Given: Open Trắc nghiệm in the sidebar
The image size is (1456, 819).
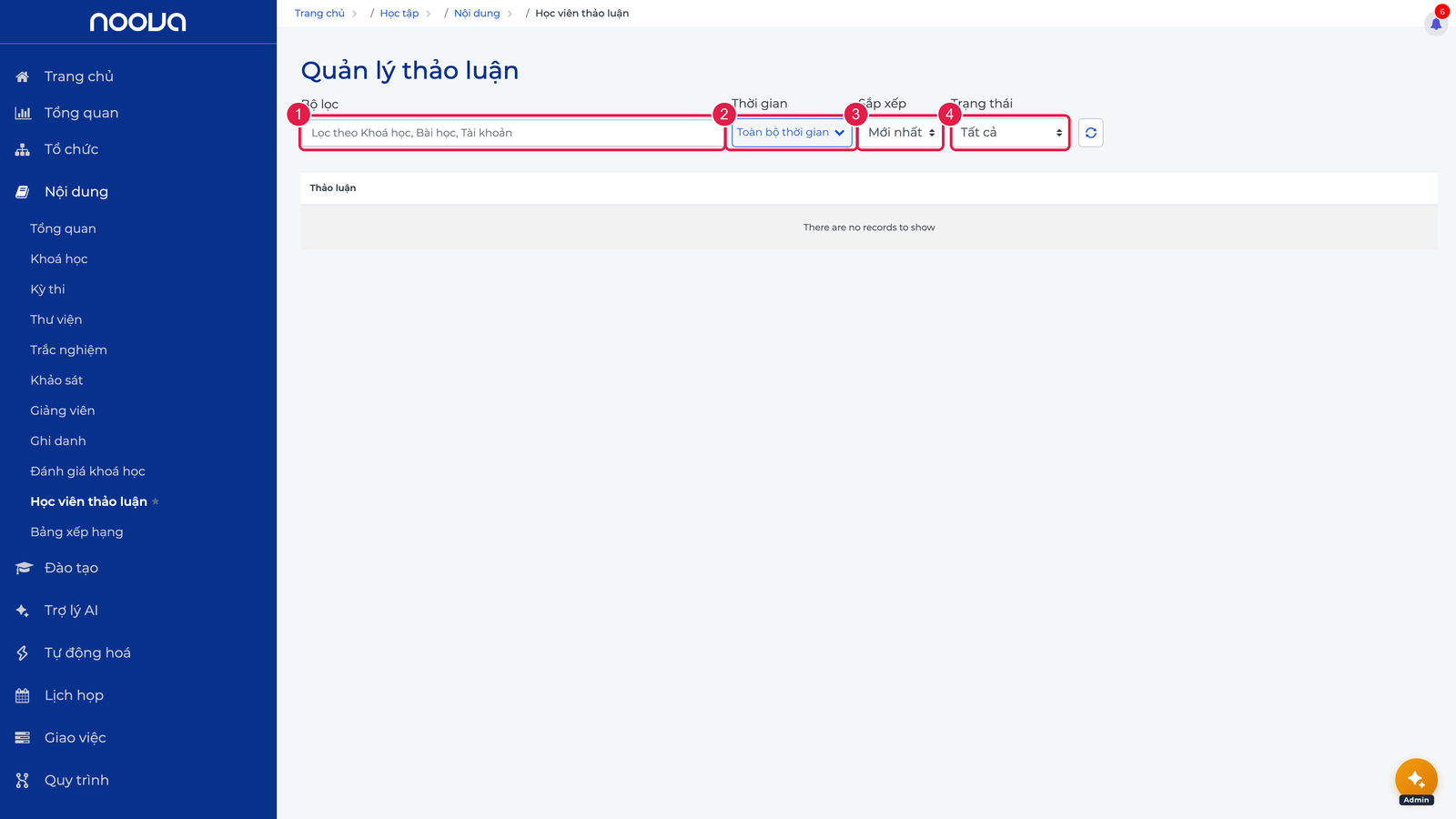Looking at the screenshot, I should point(68,350).
